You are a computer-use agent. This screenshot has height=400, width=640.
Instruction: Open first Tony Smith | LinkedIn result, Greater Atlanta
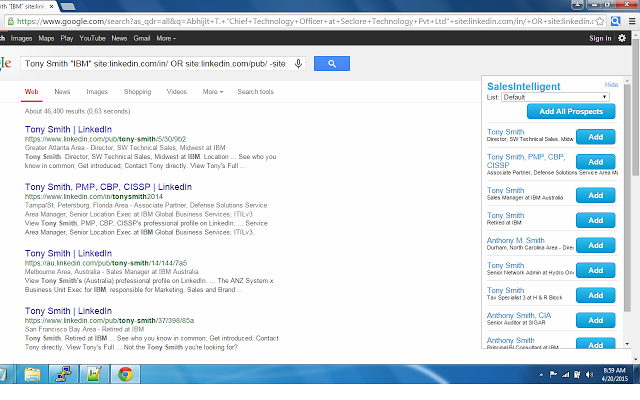(68, 129)
